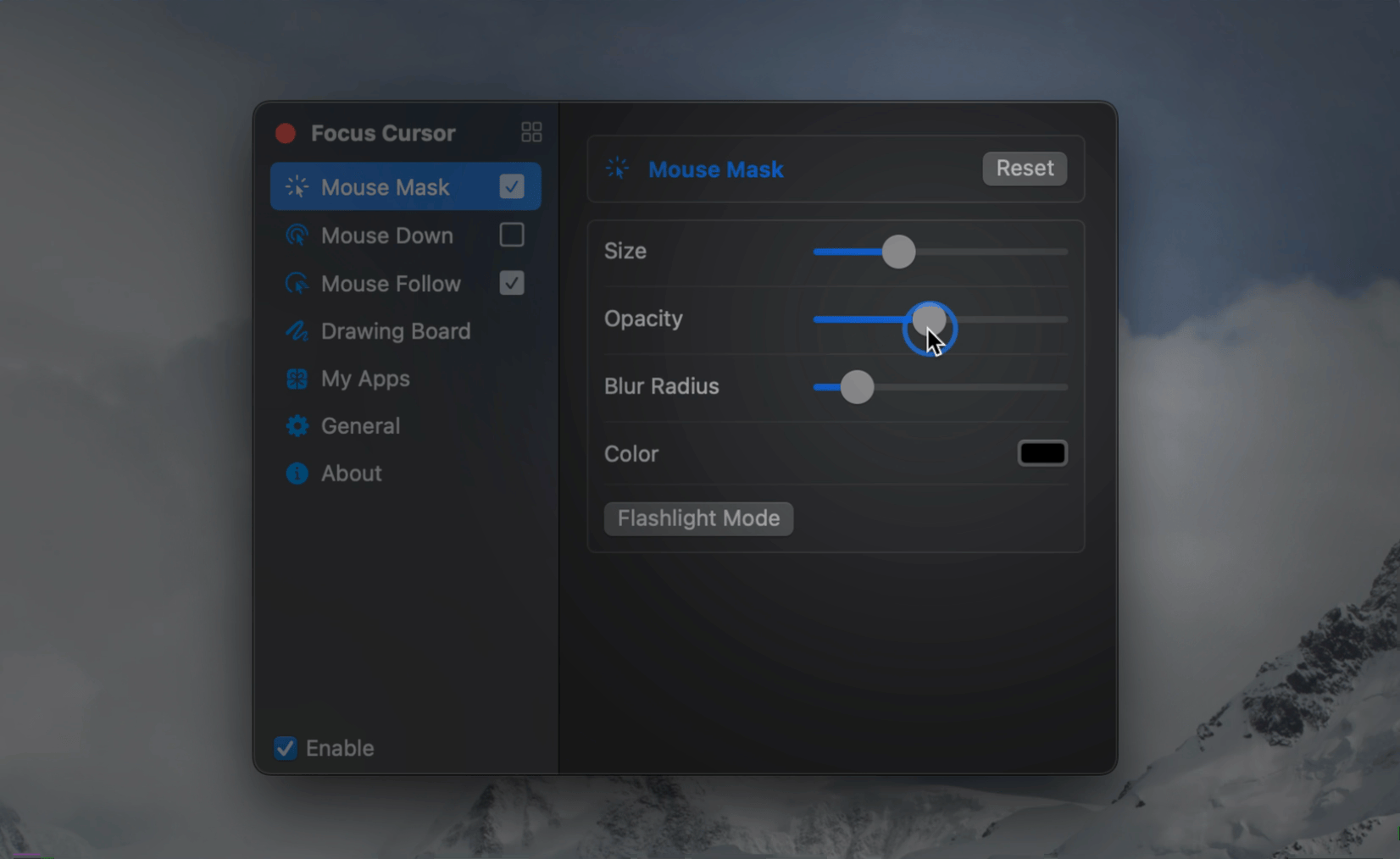This screenshot has width=1400, height=859.
Task: Click the Opacity slider knob
Action: (x=930, y=319)
